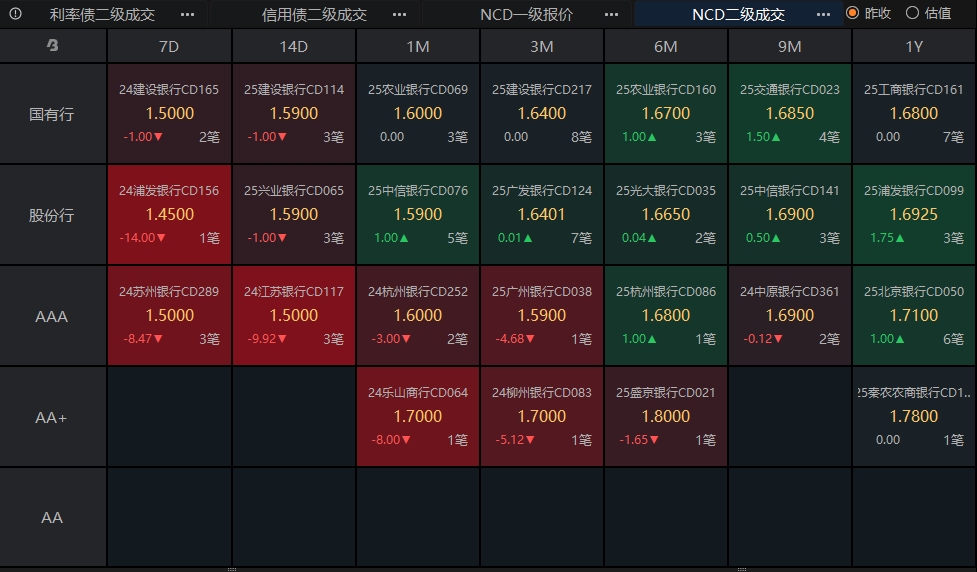Open the 25建设银行CD217 cell
The height and width of the screenshot is (572, 977).
541,113
